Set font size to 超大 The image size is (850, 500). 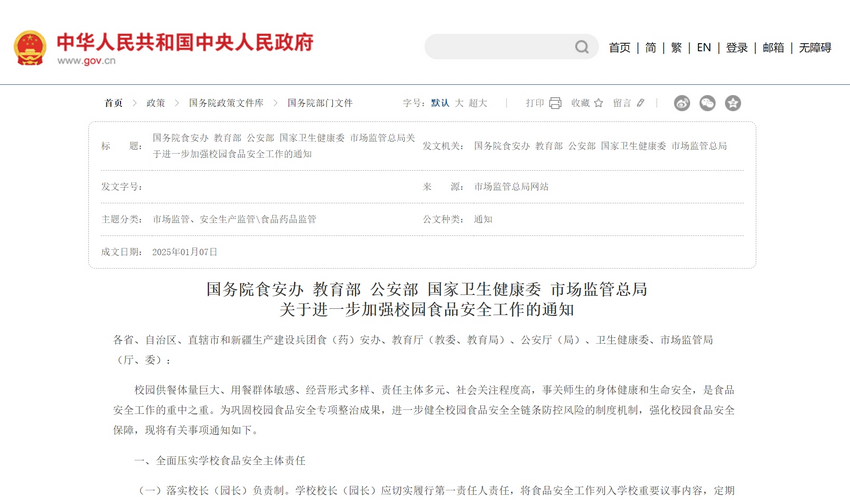click(478, 103)
